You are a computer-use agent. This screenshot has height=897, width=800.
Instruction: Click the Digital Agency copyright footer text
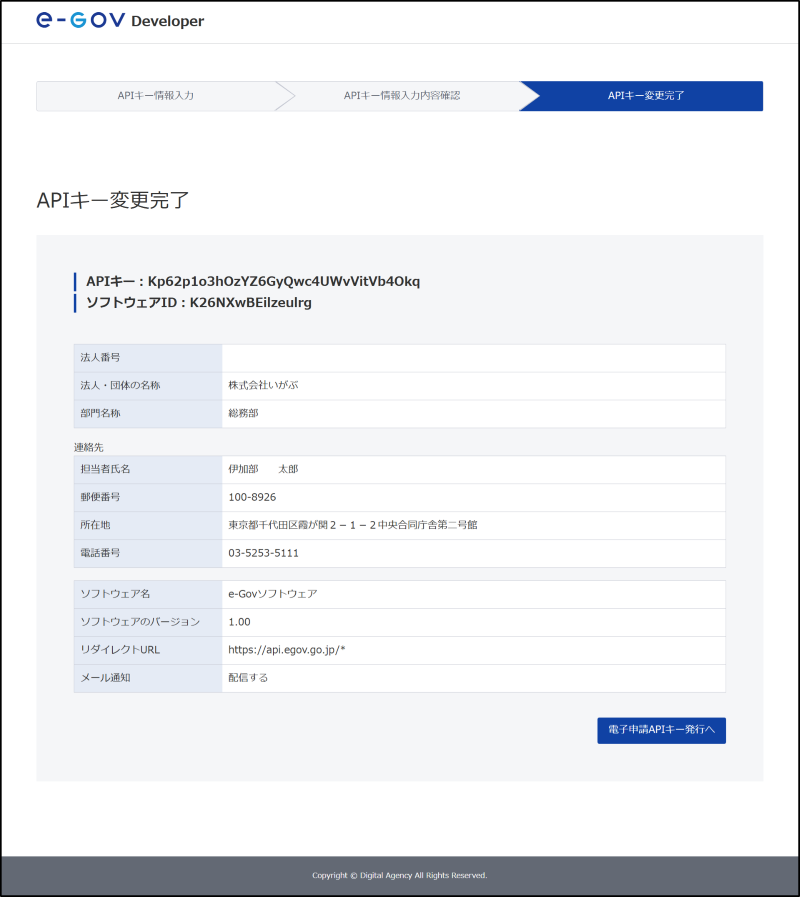point(399,875)
